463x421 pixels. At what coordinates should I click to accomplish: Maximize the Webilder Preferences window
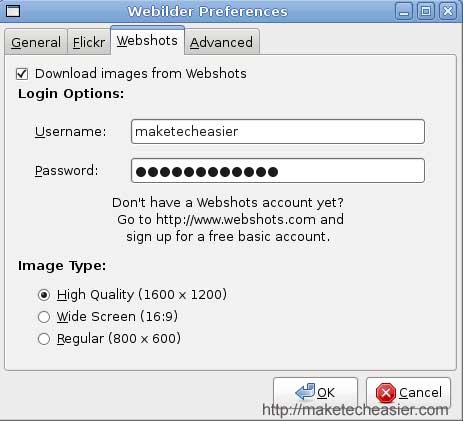[426, 11]
